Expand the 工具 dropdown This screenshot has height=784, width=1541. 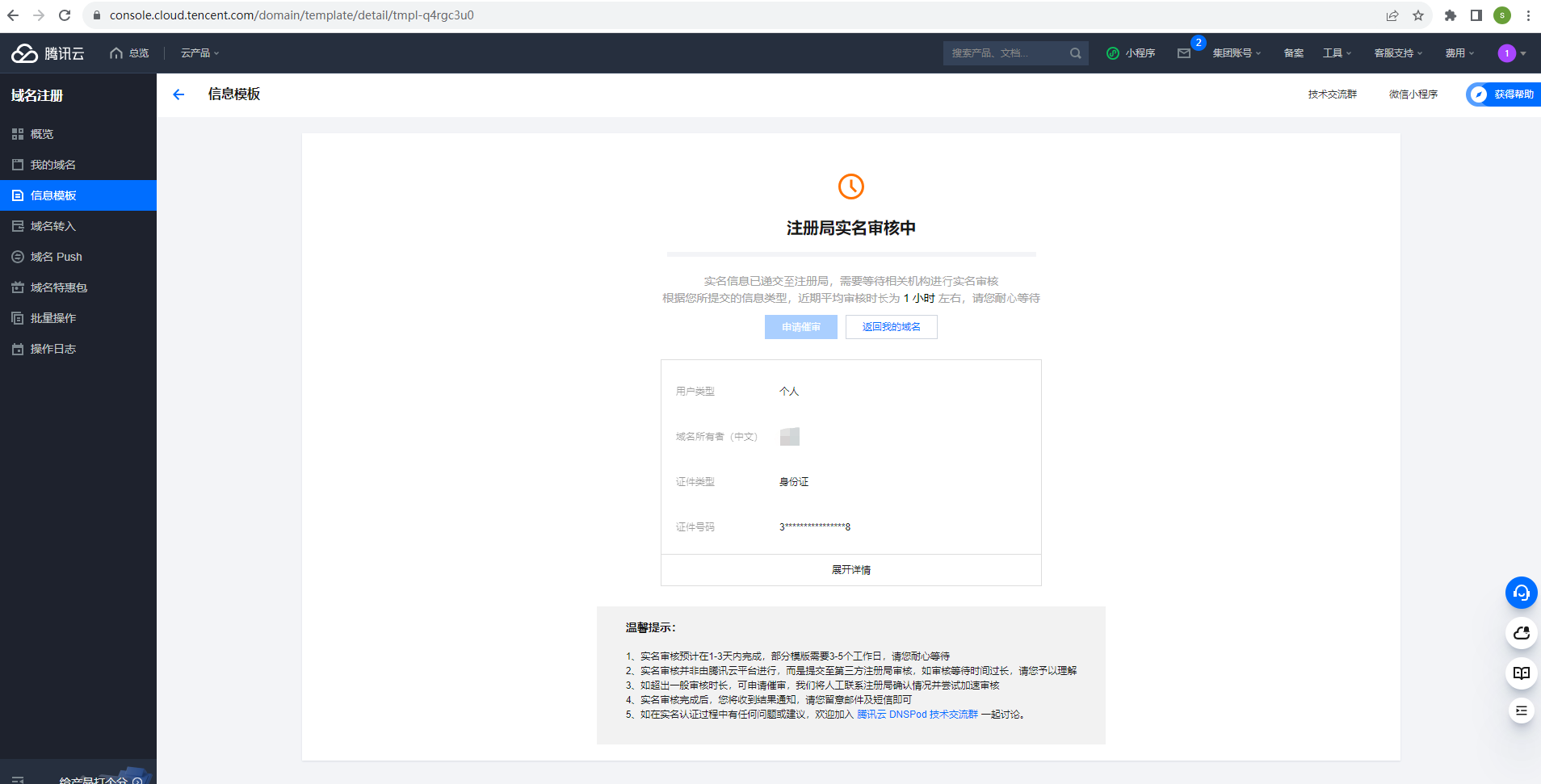click(1337, 53)
